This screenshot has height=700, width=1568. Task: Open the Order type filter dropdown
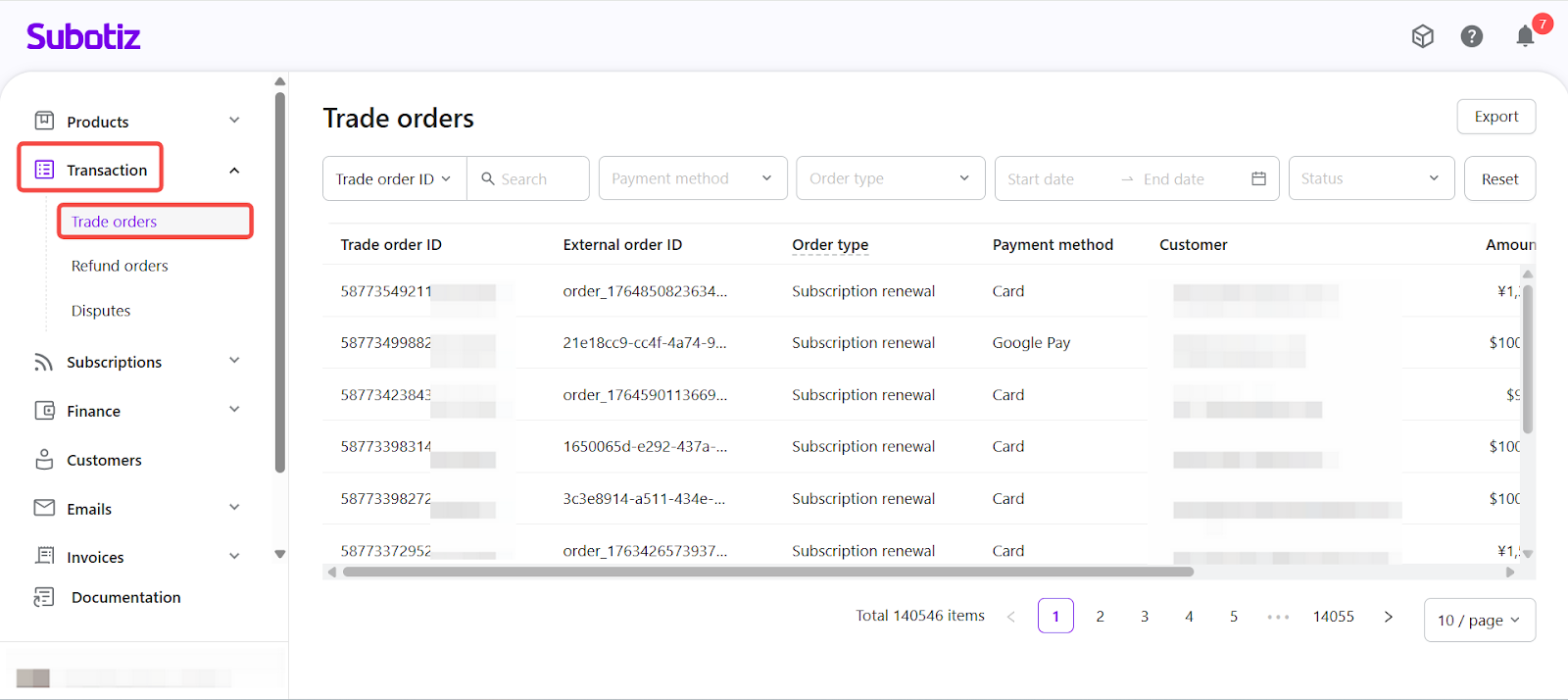point(890,178)
